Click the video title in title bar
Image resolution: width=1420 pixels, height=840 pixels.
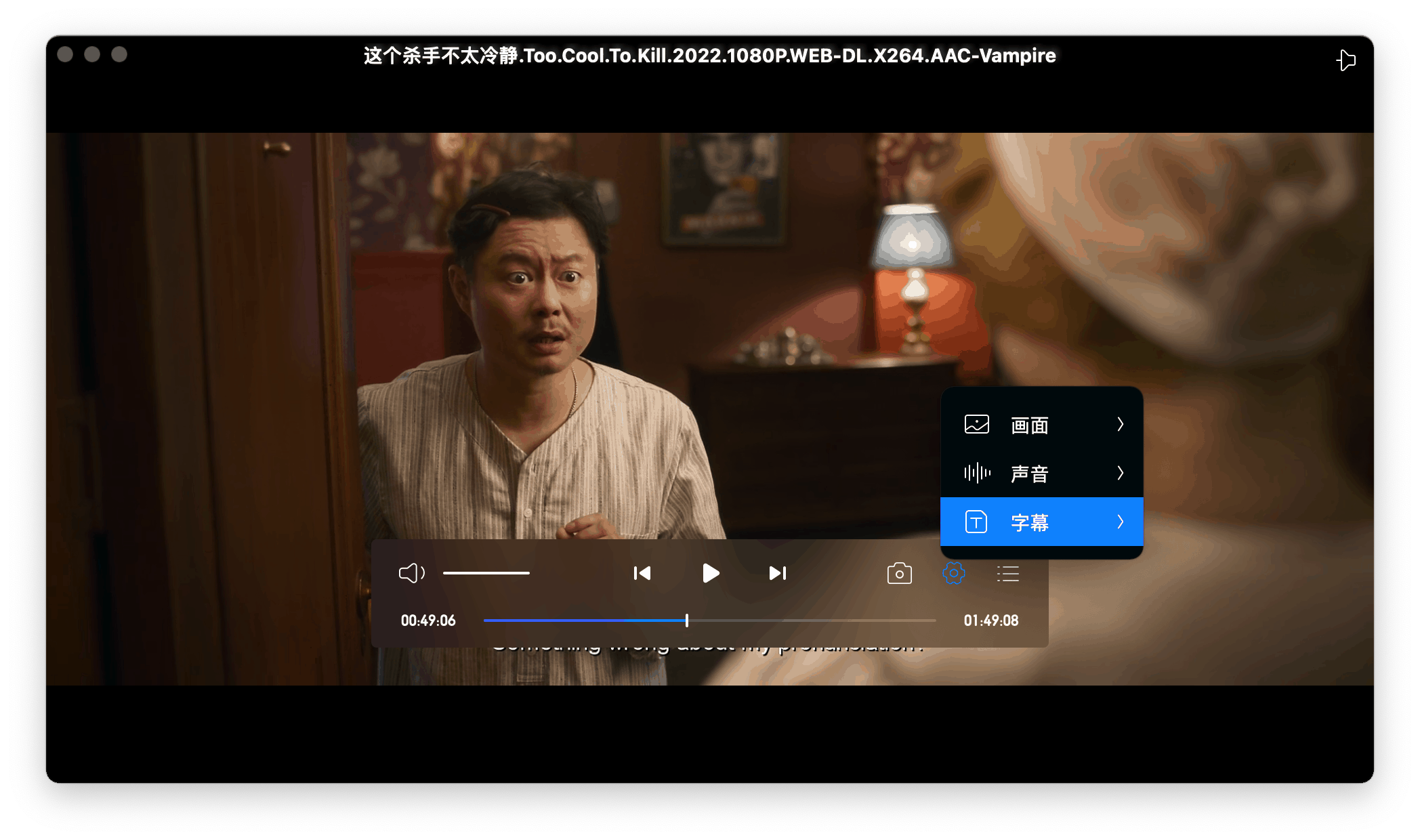click(x=709, y=56)
